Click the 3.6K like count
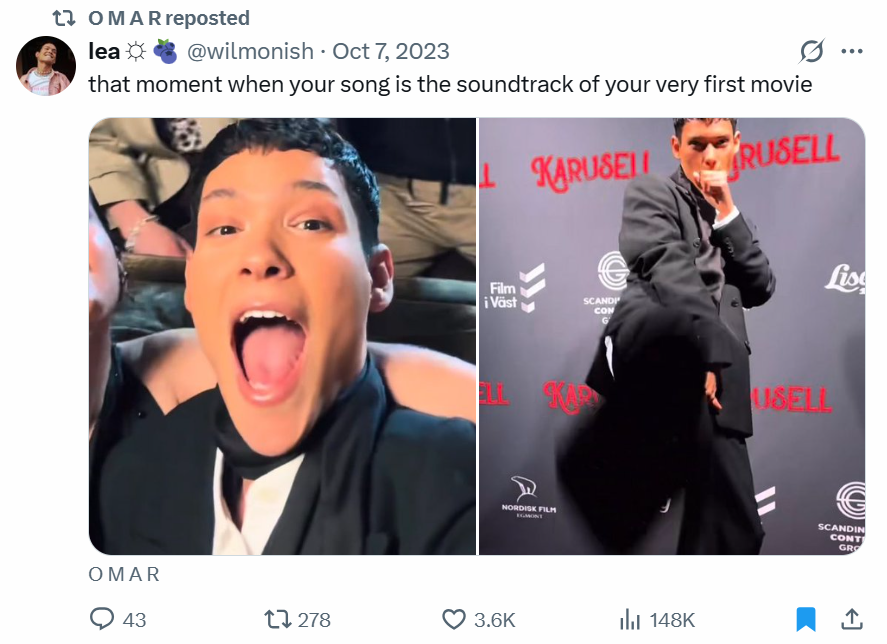 [494, 619]
